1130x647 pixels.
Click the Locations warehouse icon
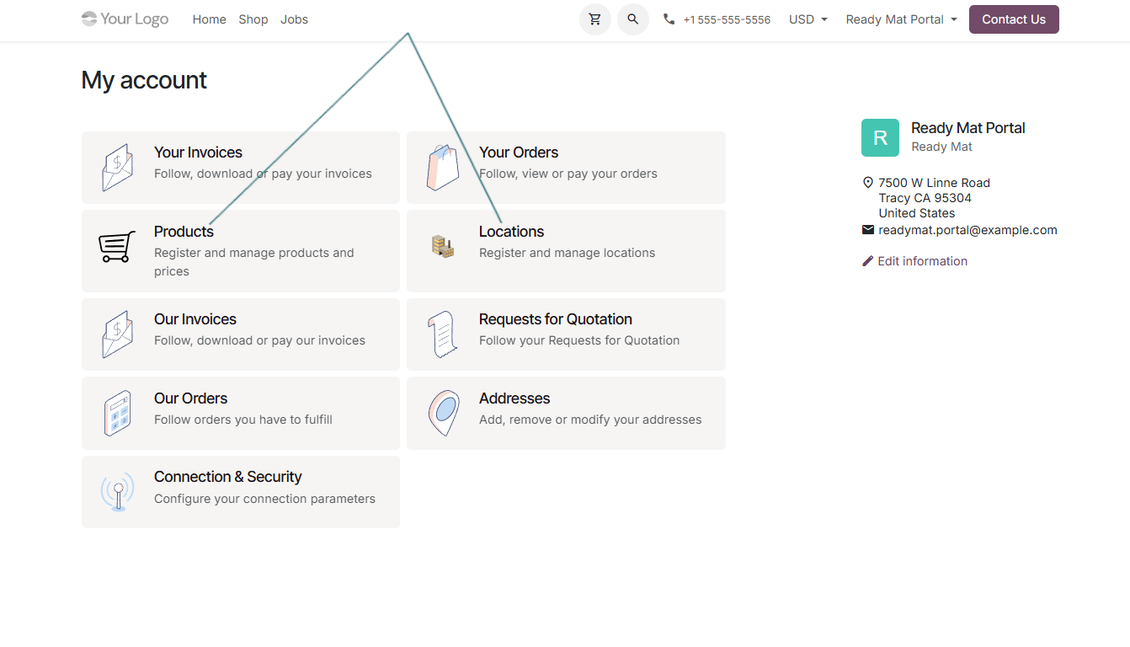442,246
